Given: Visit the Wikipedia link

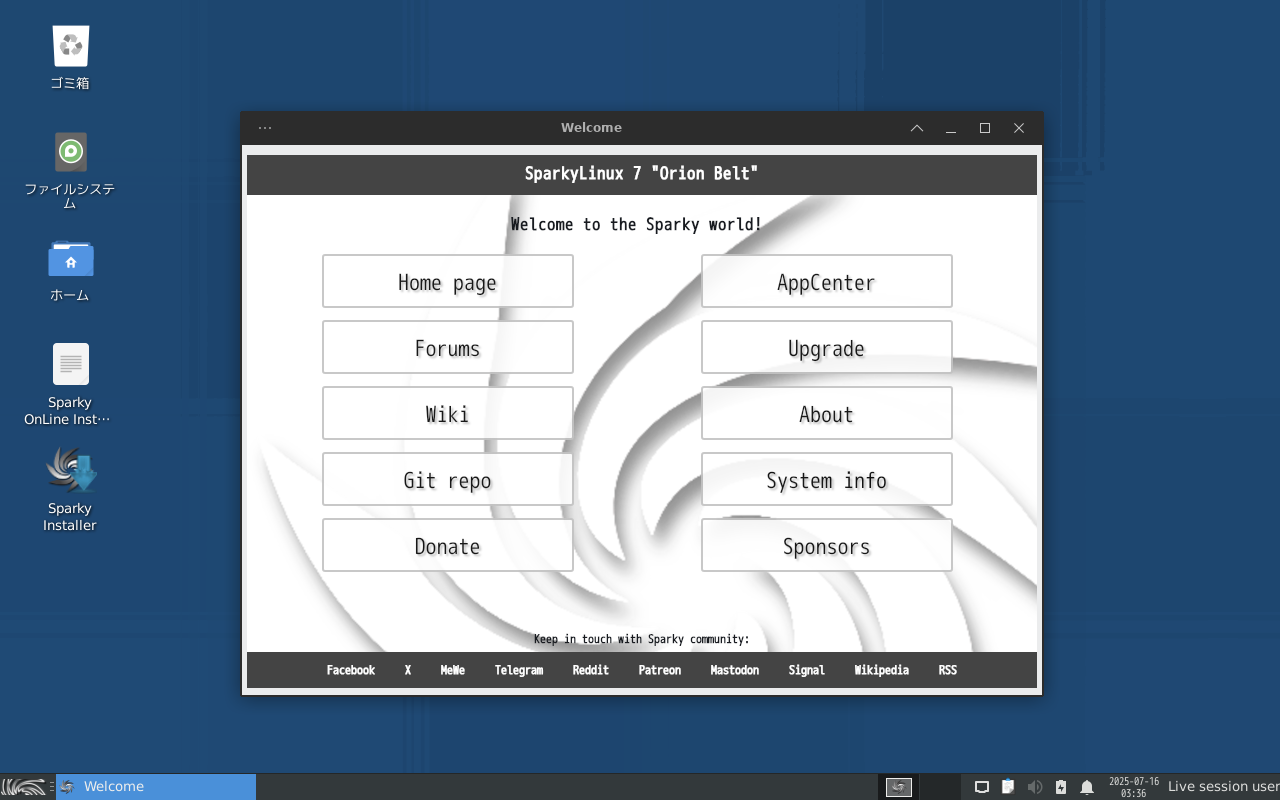Looking at the screenshot, I should click(882, 670).
